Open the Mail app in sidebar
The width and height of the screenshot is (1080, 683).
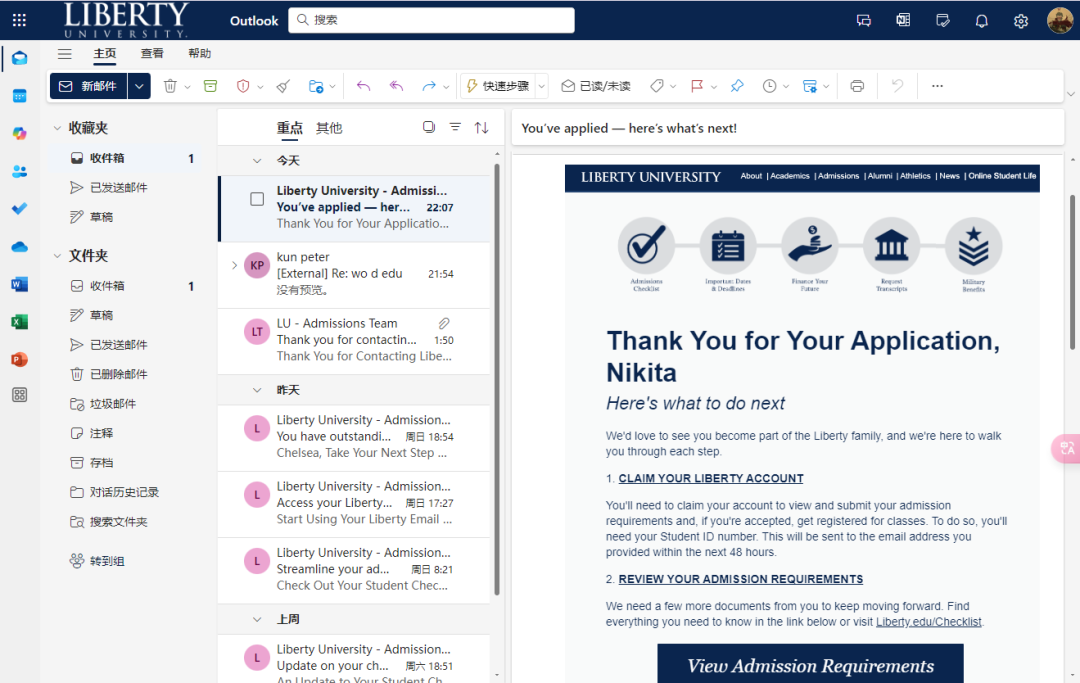coord(19,58)
